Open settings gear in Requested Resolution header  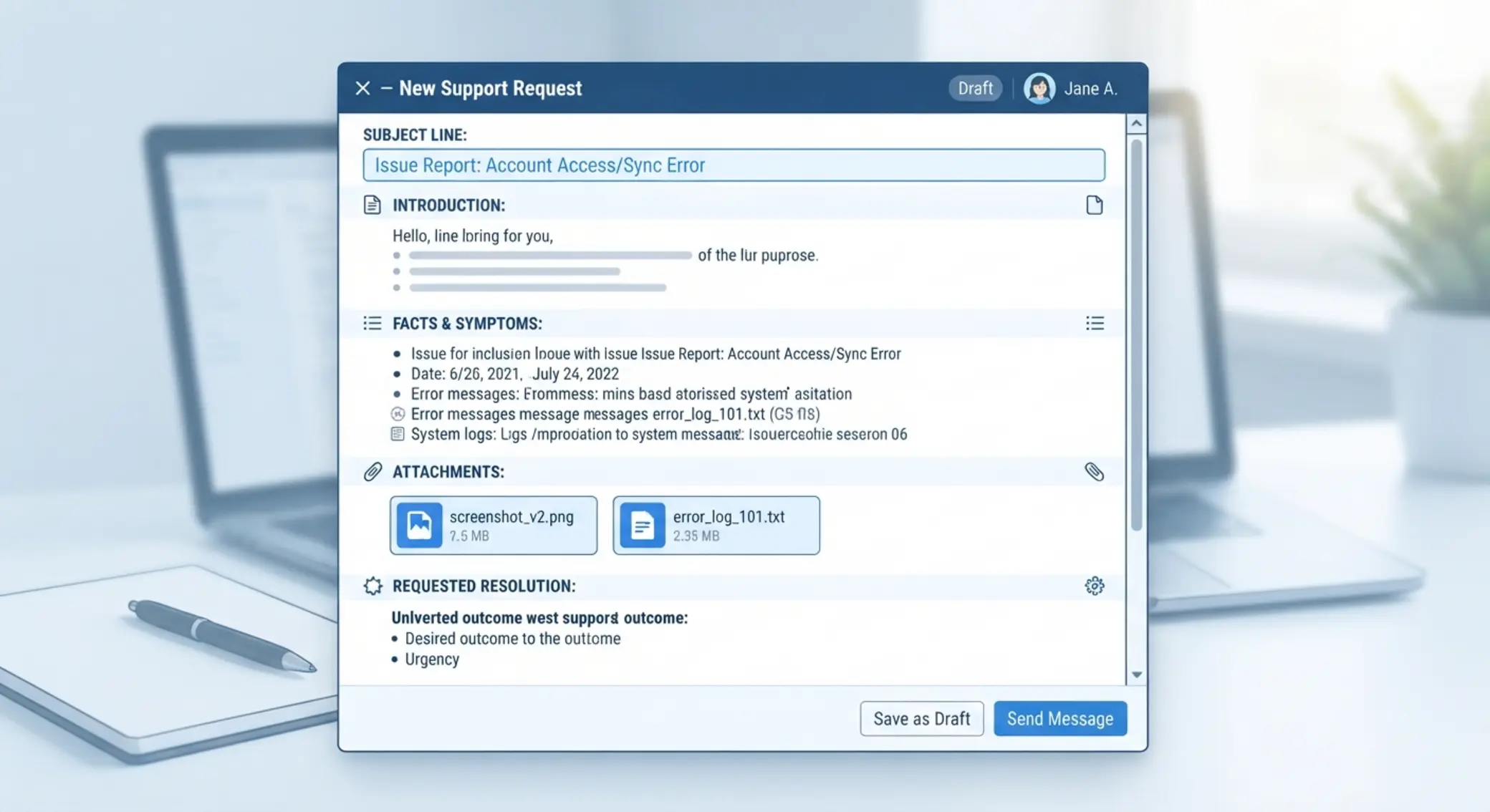[1094, 586]
